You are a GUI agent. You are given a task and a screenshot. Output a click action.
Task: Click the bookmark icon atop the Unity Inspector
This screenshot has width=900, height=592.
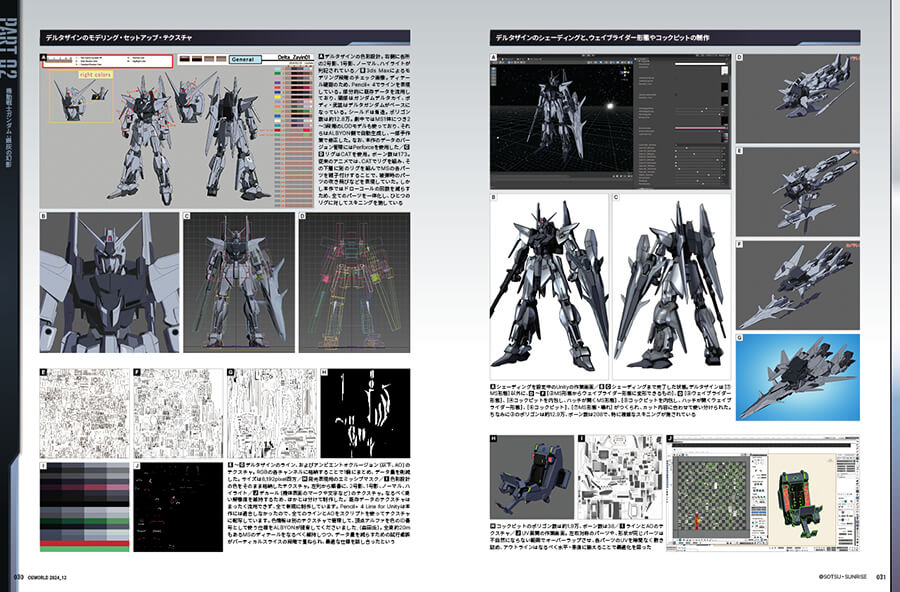pos(724,70)
